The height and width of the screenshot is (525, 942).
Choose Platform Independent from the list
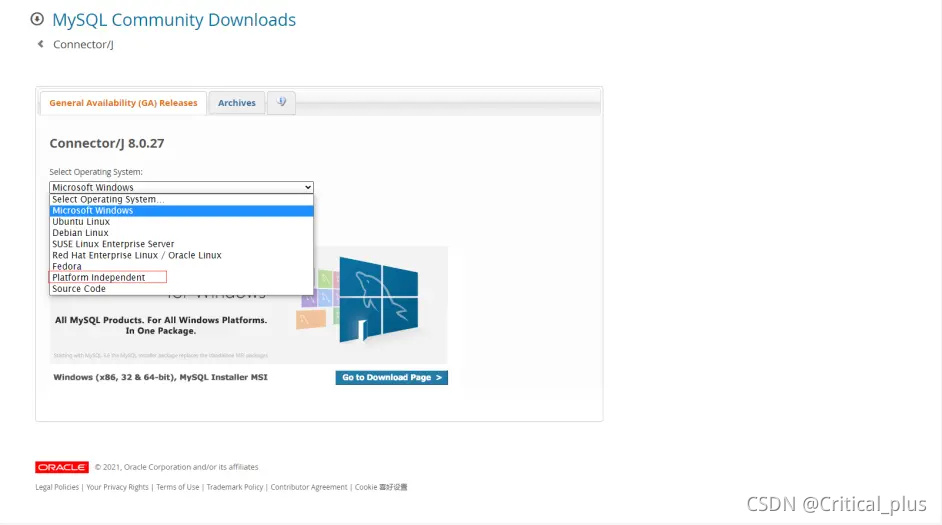(99, 277)
